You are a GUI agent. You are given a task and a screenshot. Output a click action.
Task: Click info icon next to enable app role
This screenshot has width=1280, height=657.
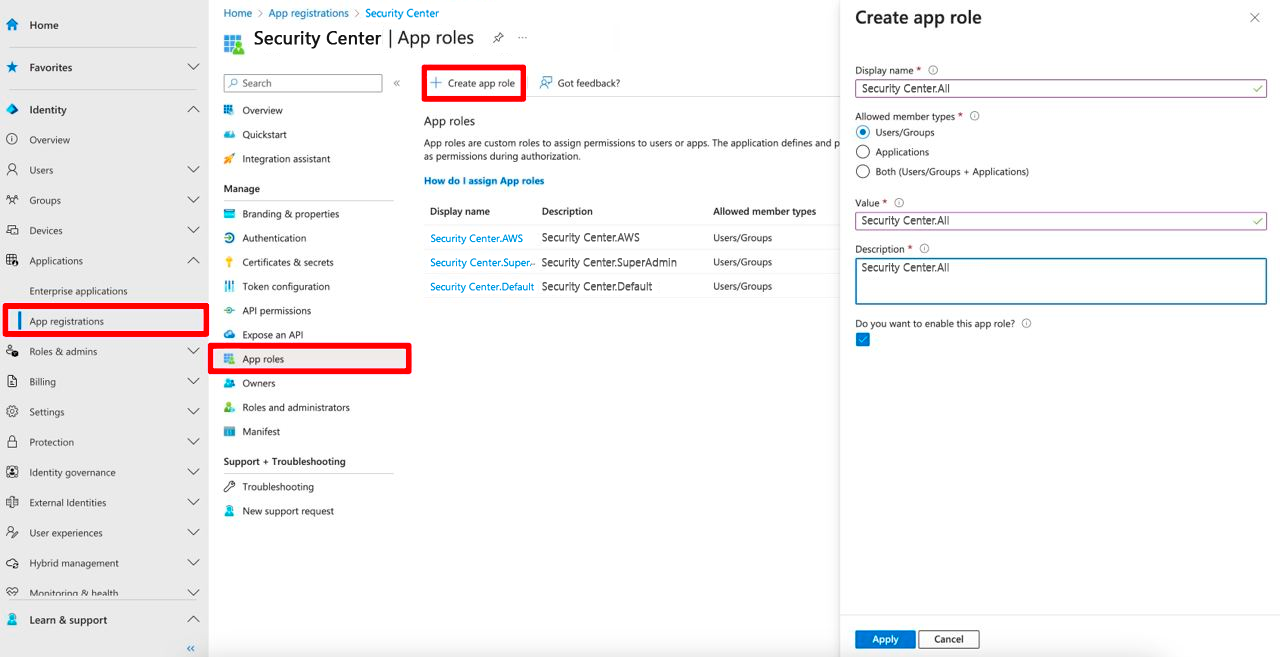1027,324
